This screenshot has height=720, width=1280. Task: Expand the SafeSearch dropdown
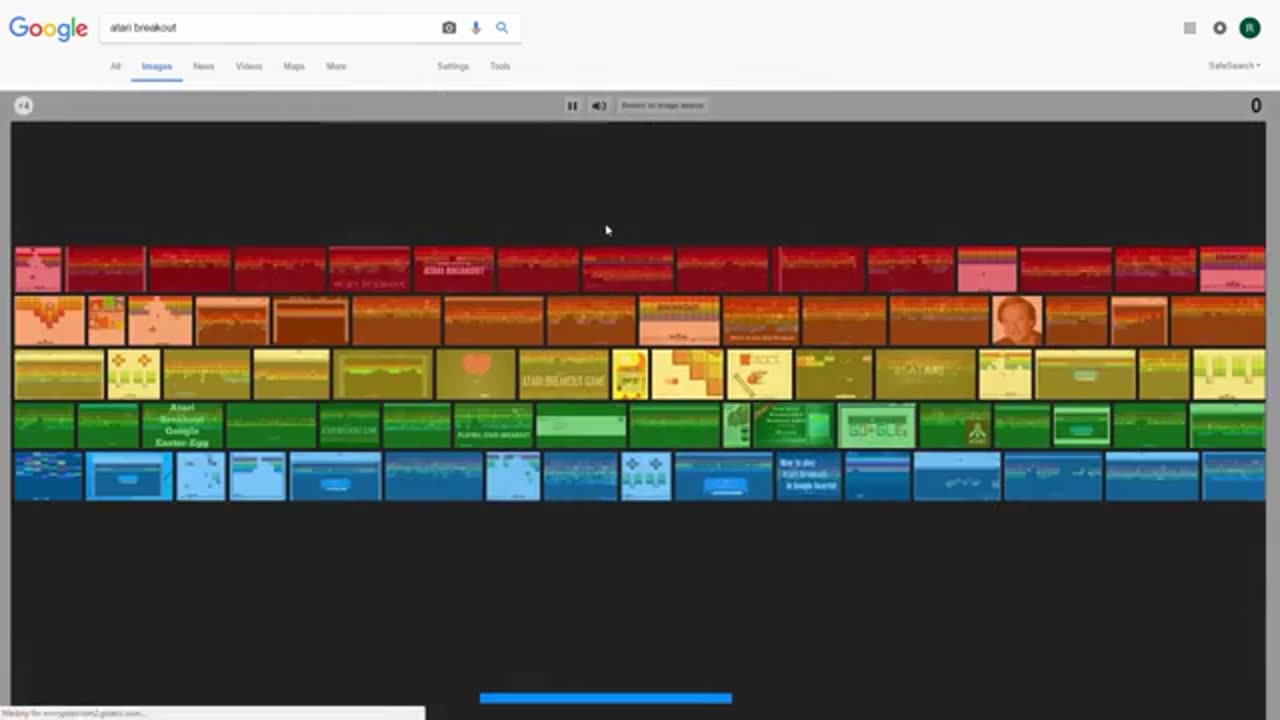[x=1234, y=66]
